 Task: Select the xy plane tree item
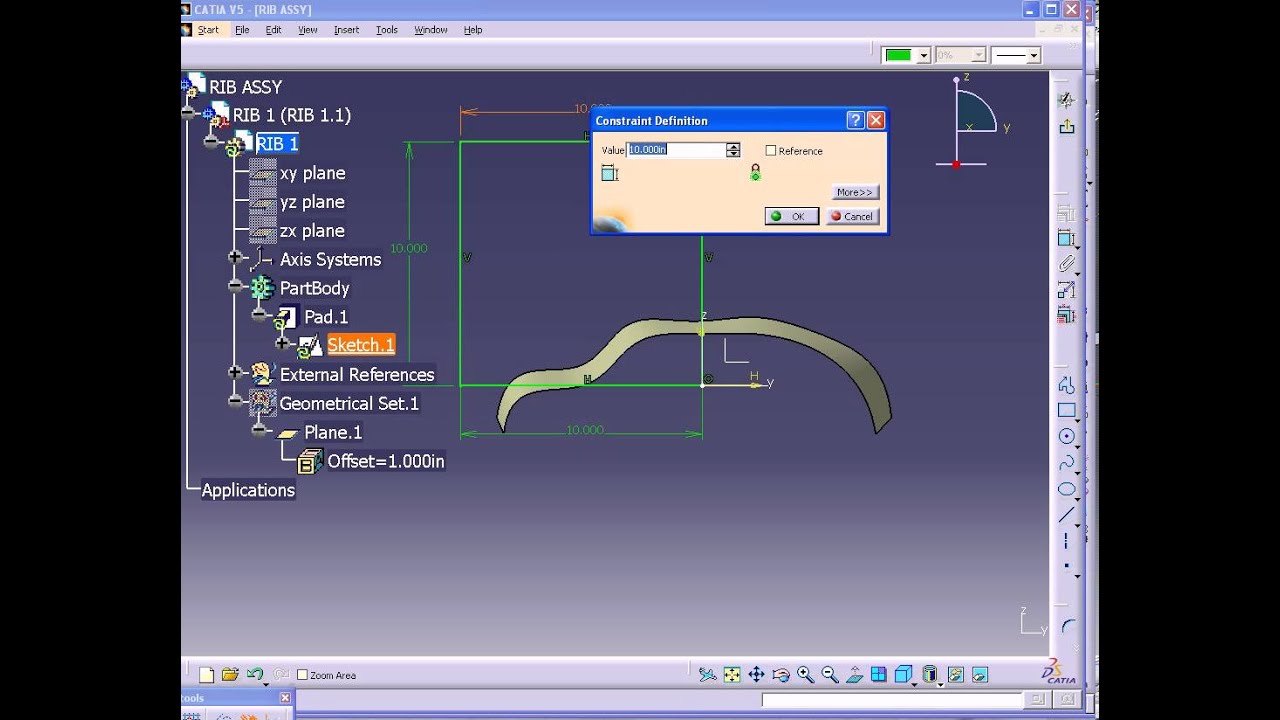[312, 173]
